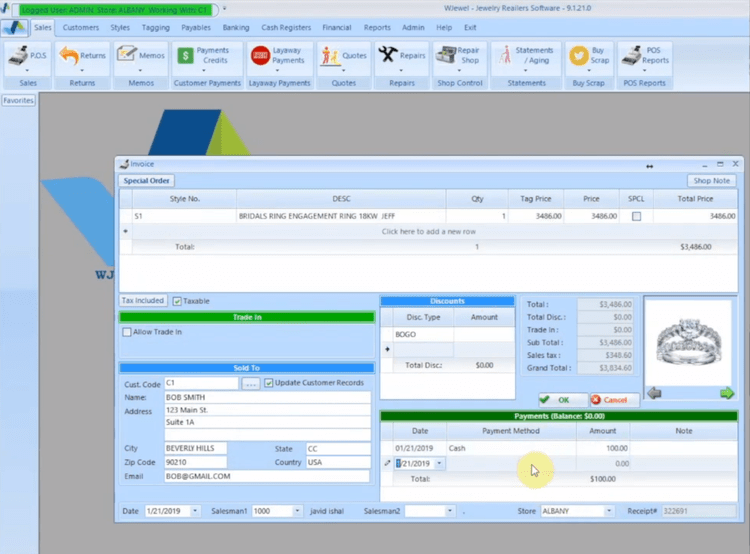Image resolution: width=750 pixels, height=554 pixels.
Task: Enable the Allow Trade In checkbox
Action: pyautogui.click(x=126, y=332)
